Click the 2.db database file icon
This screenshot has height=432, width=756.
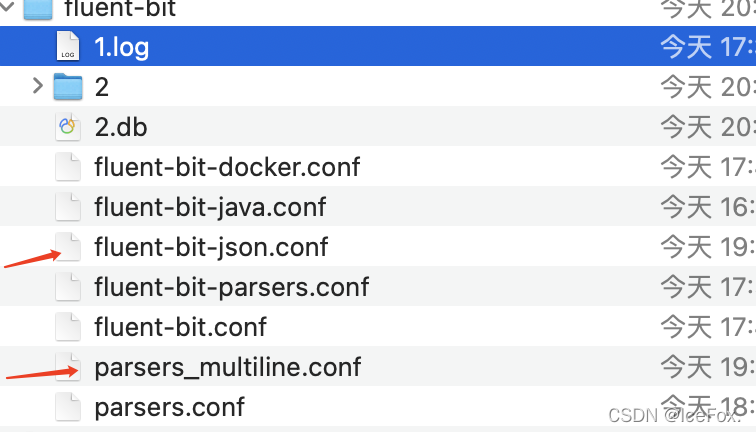pos(67,127)
